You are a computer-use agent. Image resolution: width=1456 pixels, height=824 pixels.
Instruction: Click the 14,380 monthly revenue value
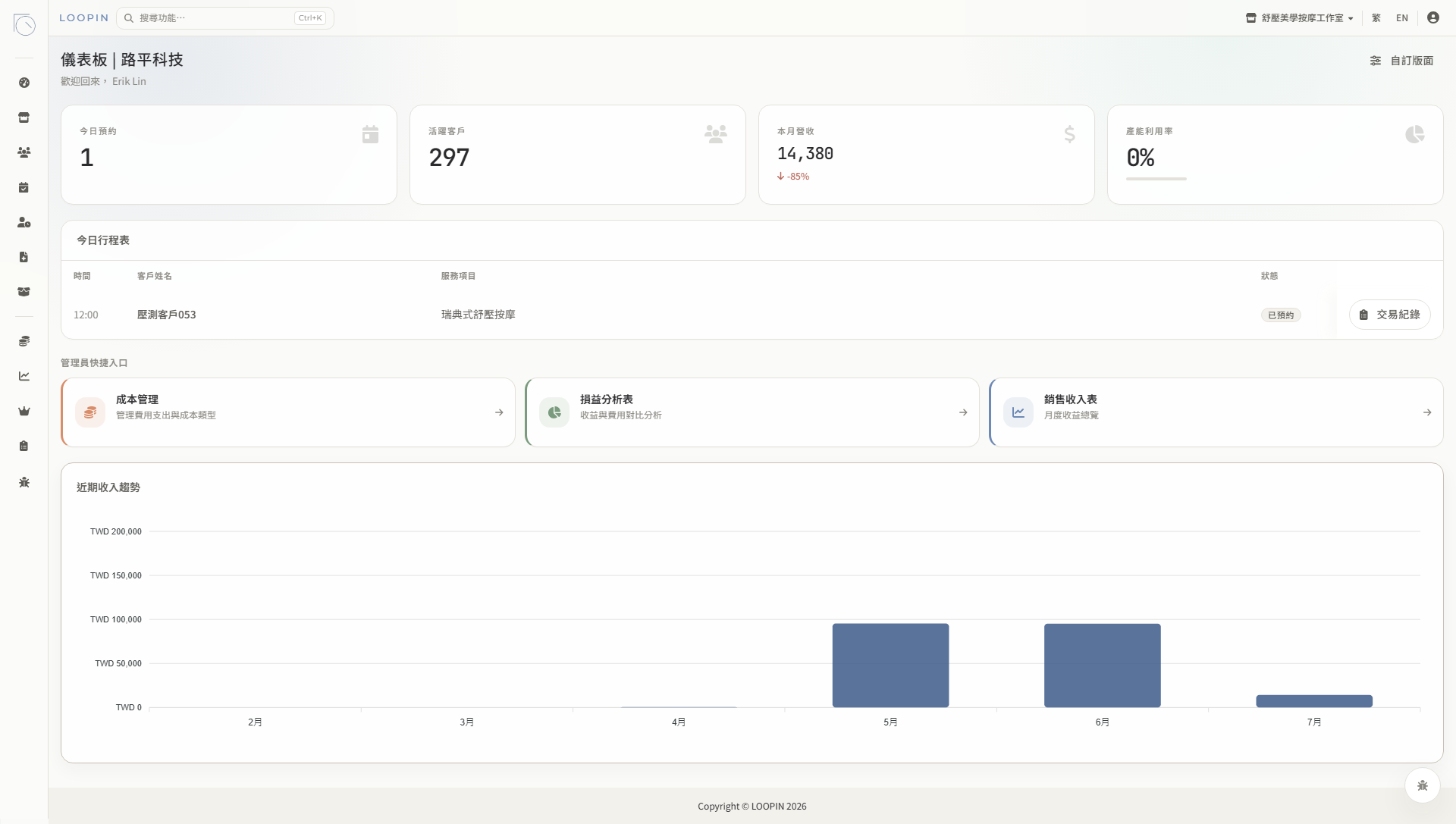[x=805, y=154]
